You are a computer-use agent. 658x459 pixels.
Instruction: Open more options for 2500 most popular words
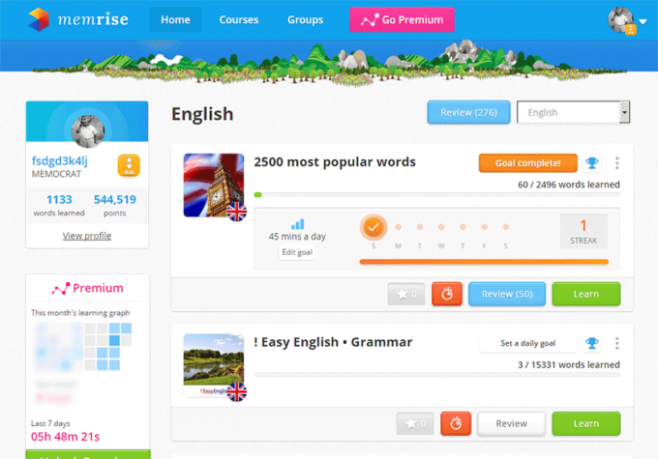click(617, 163)
